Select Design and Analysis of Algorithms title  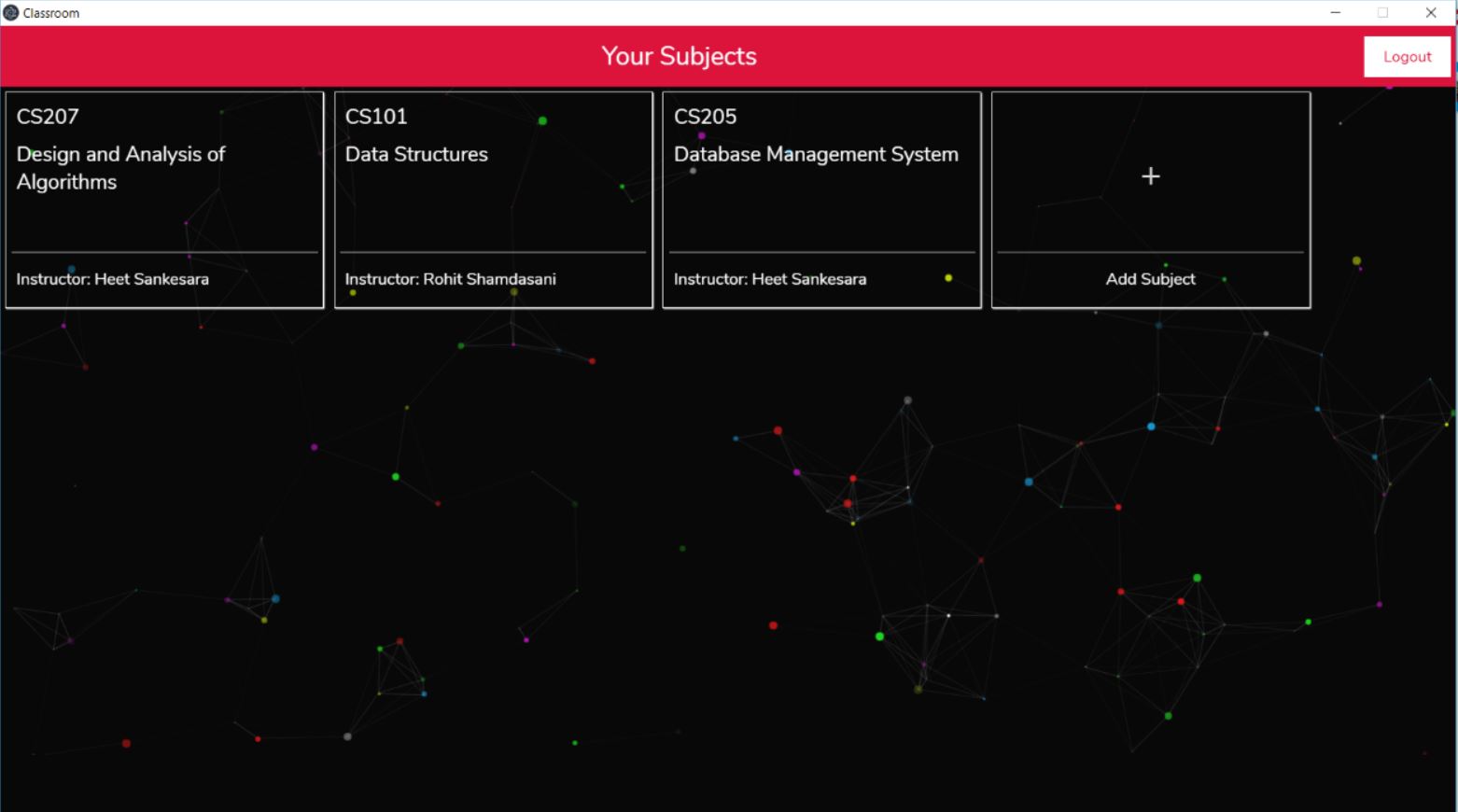point(120,168)
